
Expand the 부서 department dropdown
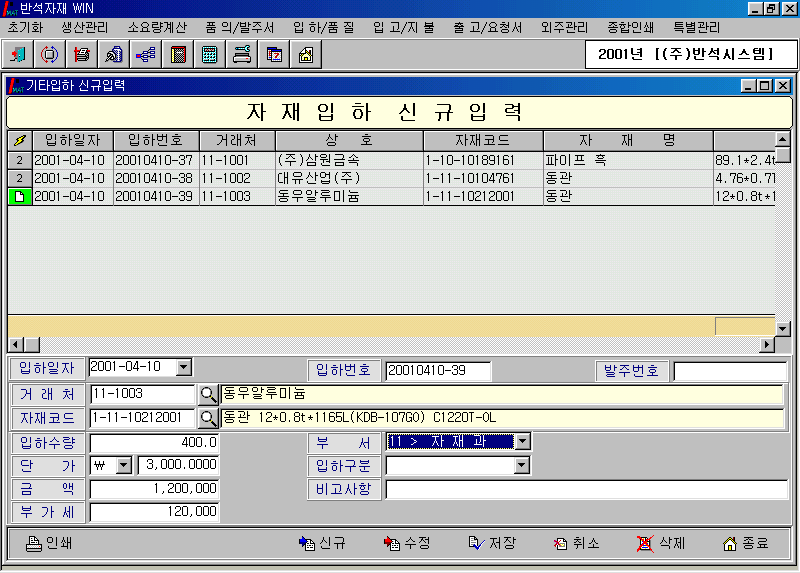[522, 441]
